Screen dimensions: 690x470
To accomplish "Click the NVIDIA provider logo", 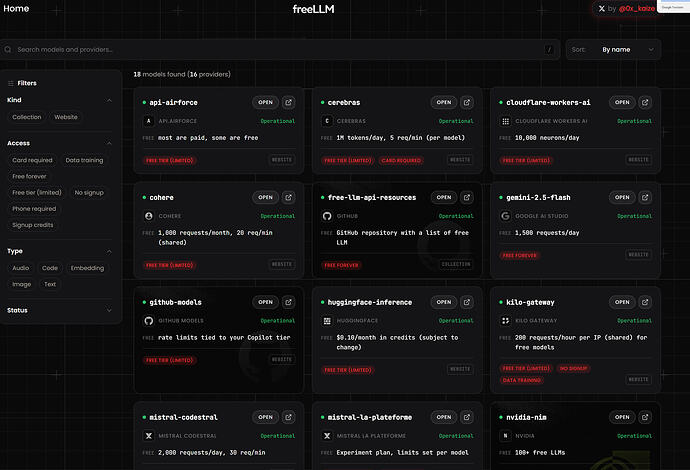I will click(505, 435).
